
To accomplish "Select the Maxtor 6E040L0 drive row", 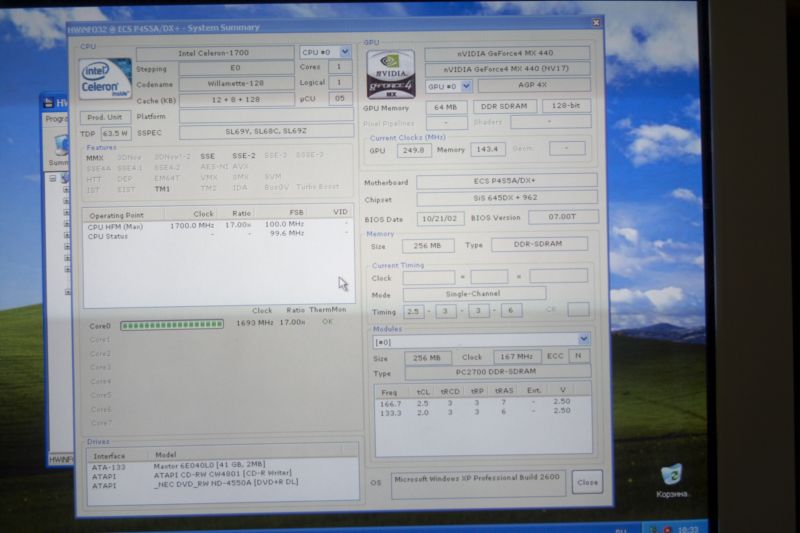I will pos(222,465).
